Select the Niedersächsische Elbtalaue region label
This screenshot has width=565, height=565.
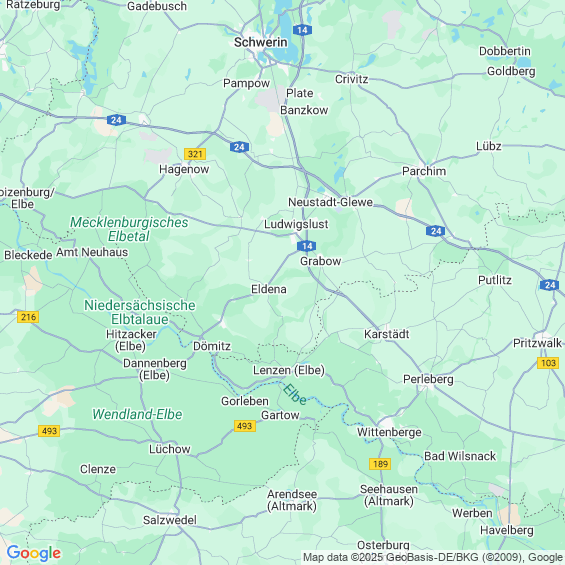140,312
